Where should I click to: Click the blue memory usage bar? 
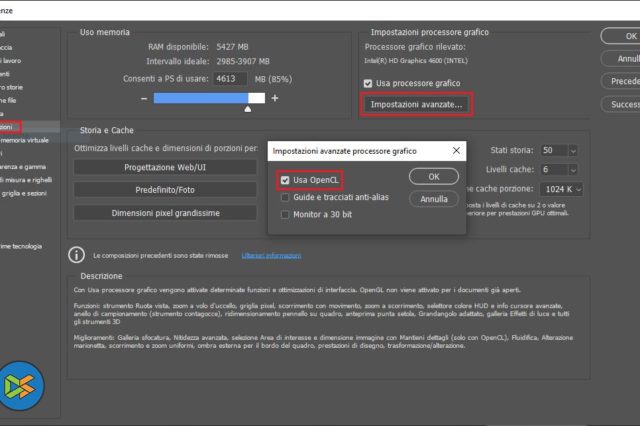coord(201,98)
